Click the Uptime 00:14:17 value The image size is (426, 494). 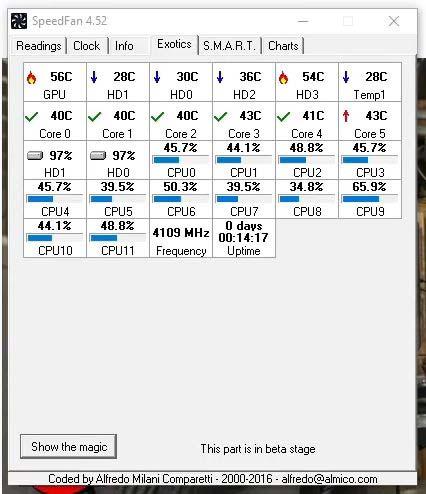244,238
